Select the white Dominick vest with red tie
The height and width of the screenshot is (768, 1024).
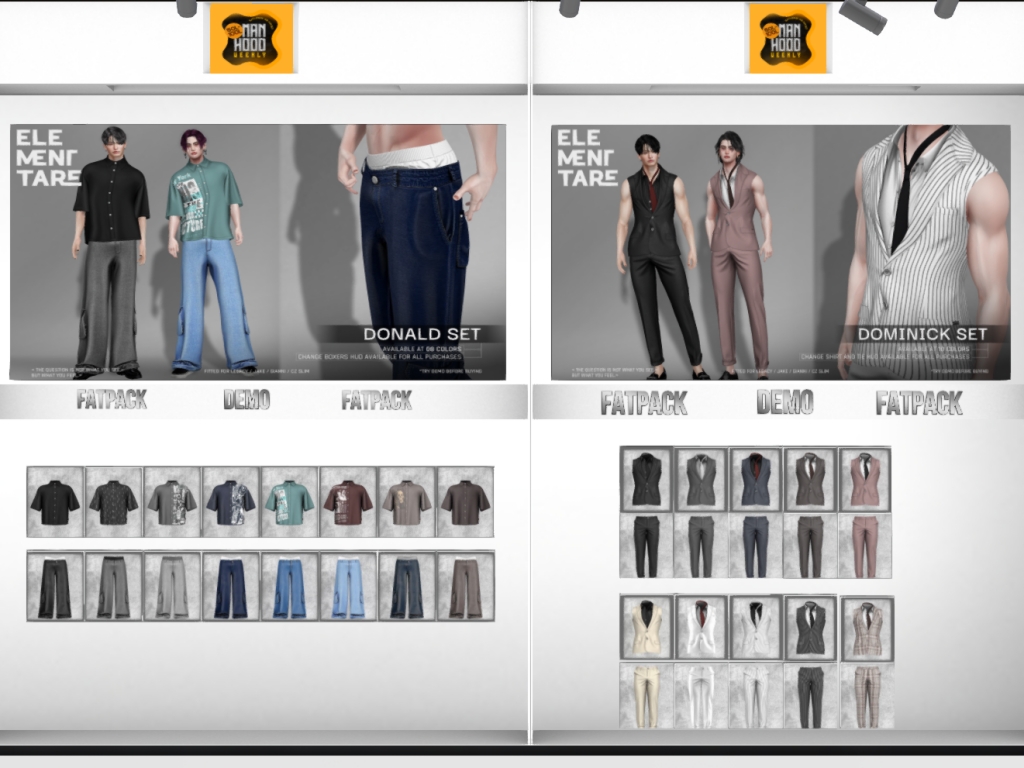pos(701,628)
